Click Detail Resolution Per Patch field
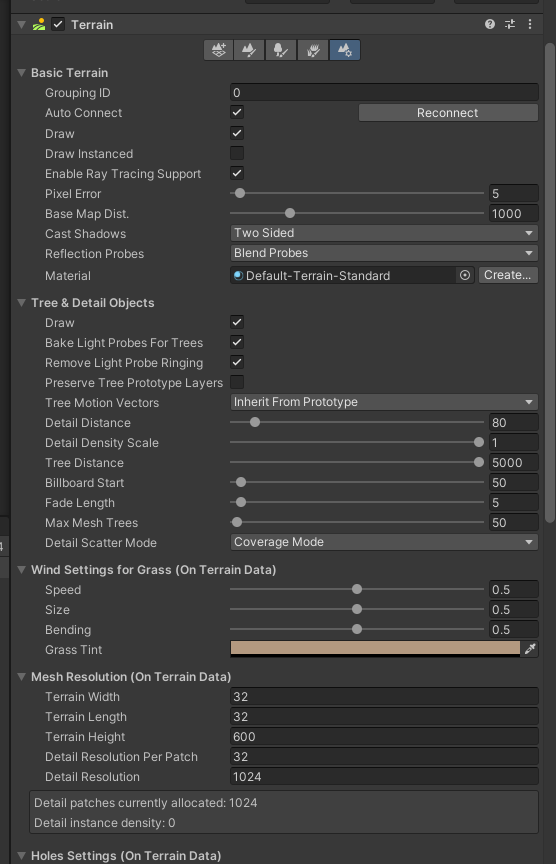 tap(384, 757)
